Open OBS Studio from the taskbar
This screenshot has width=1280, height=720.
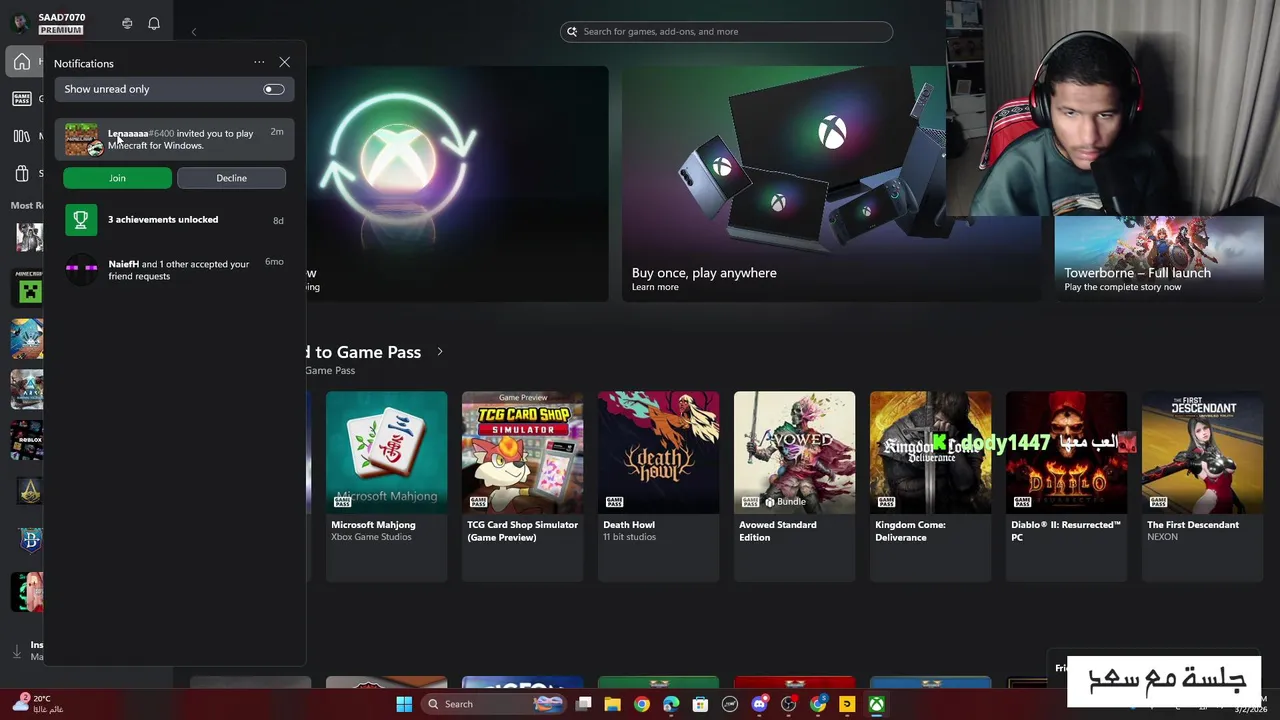(789, 704)
